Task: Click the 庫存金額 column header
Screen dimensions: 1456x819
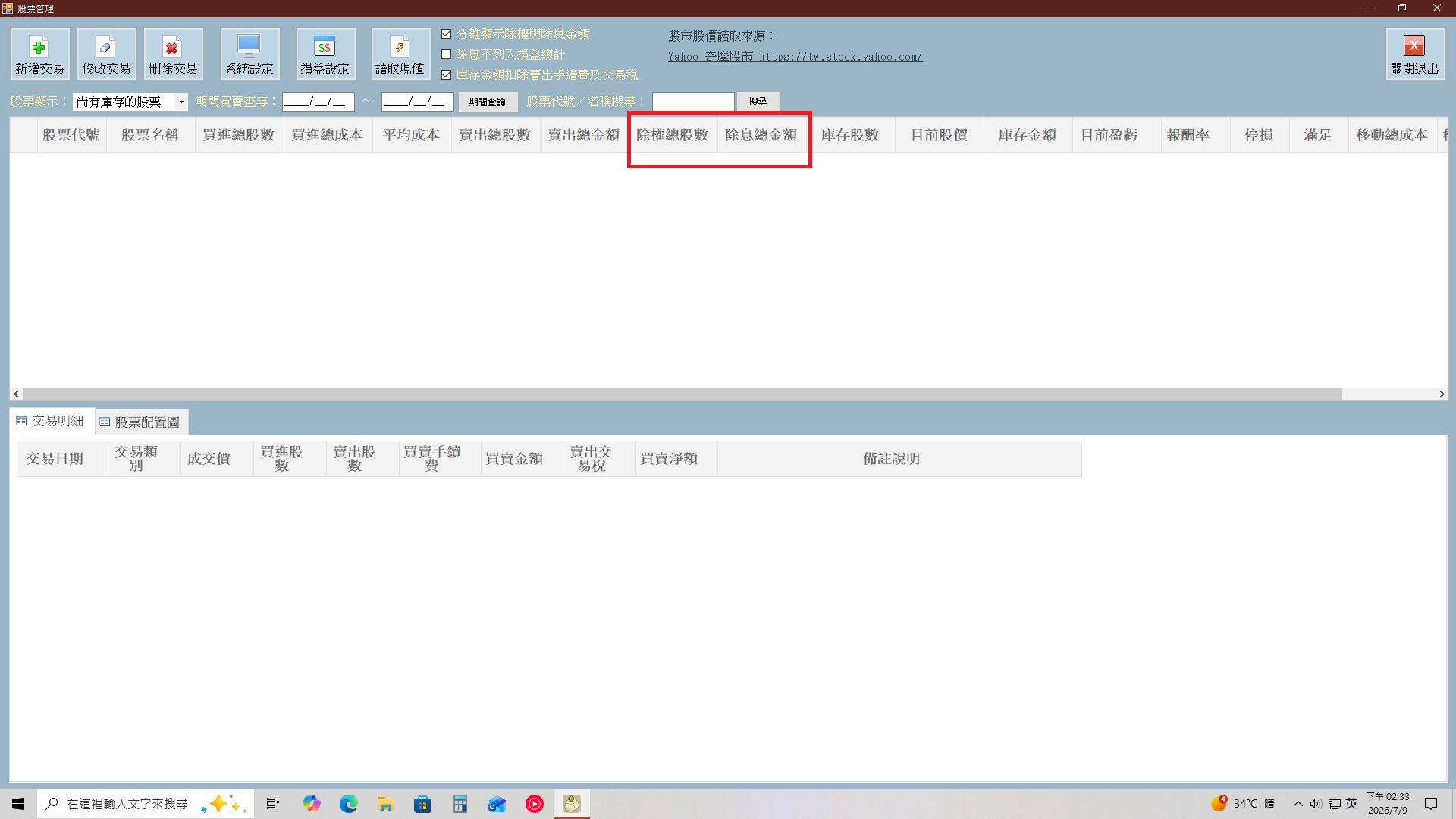Action: pos(1028,135)
